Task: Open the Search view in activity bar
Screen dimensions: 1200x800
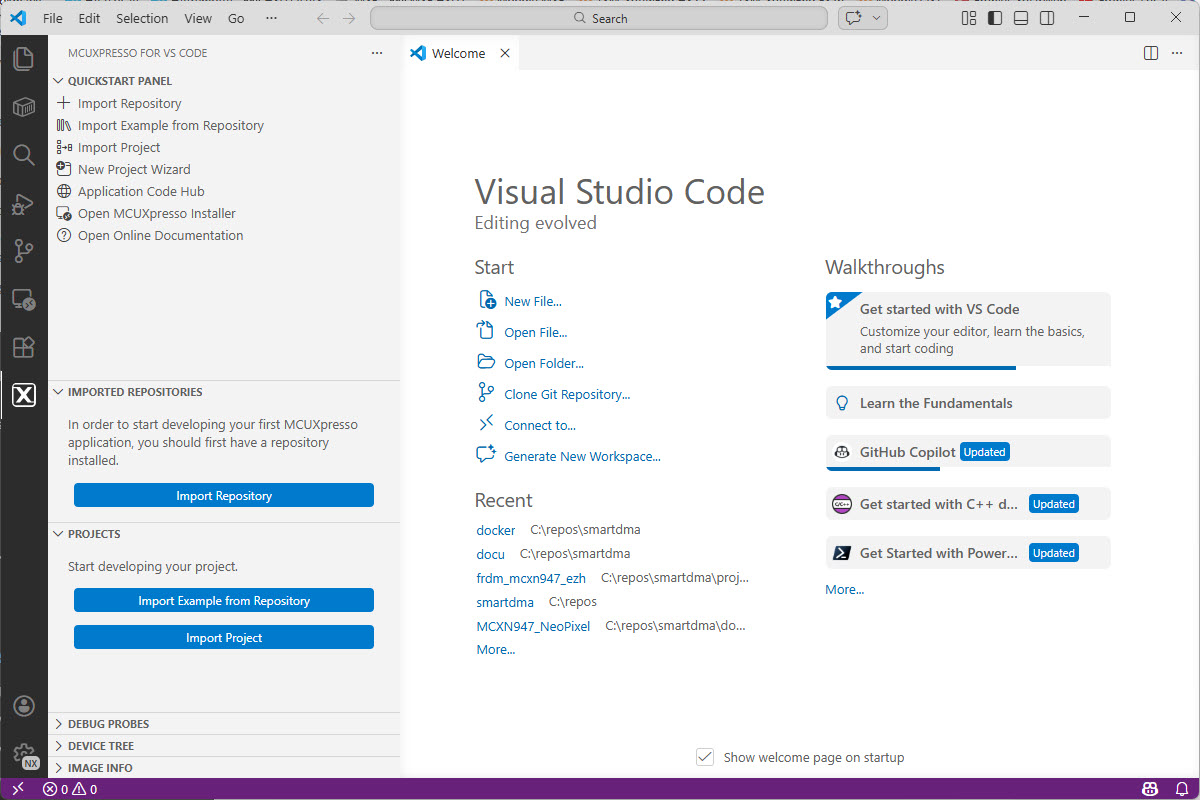Action: click(x=23, y=154)
